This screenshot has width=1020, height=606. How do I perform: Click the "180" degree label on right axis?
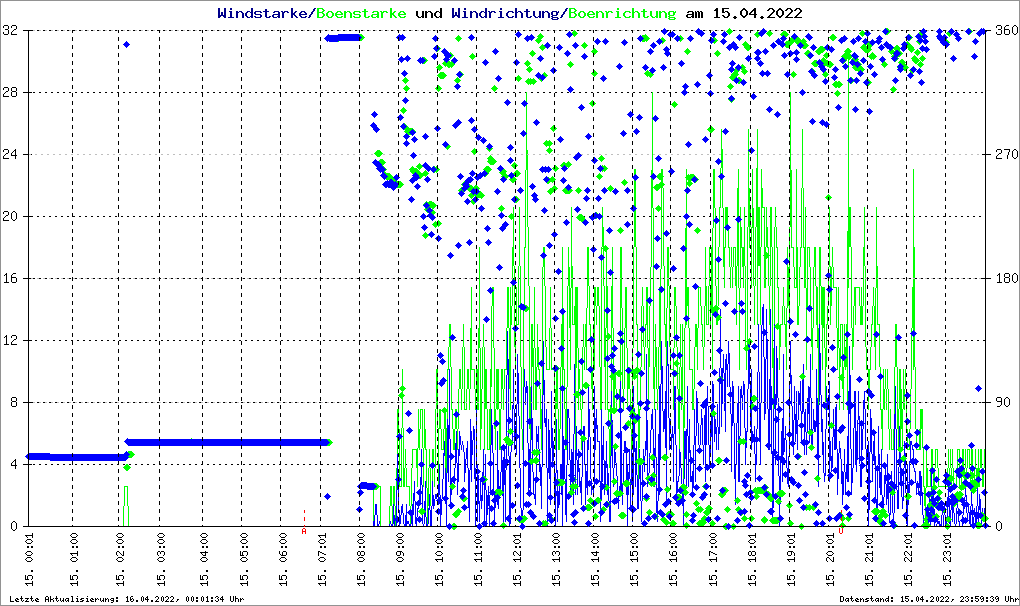tap(1004, 279)
